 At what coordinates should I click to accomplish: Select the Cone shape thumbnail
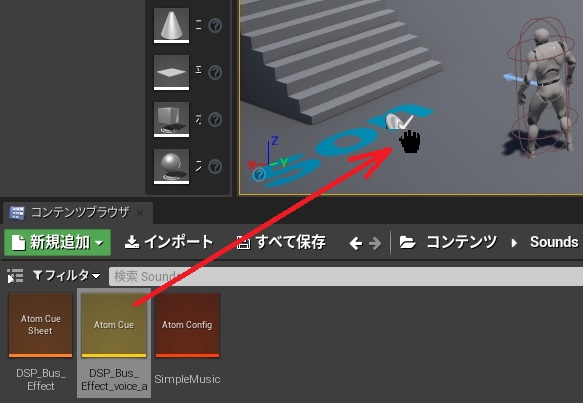point(171,25)
